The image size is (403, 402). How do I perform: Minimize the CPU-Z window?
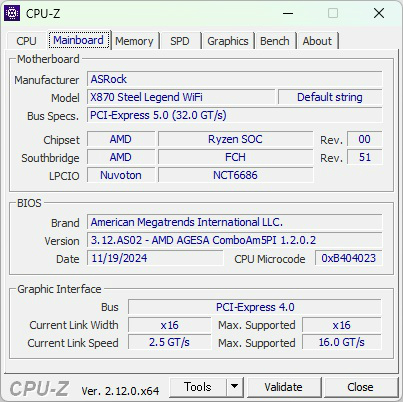(x=288, y=13)
